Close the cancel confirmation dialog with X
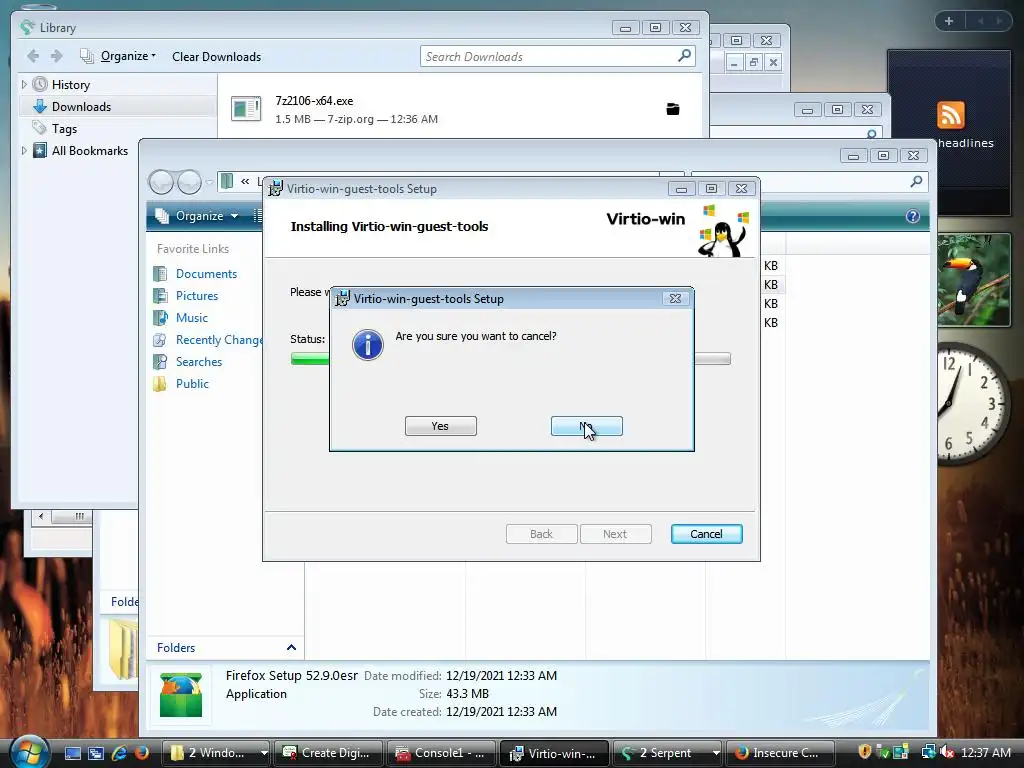 tap(675, 298)
